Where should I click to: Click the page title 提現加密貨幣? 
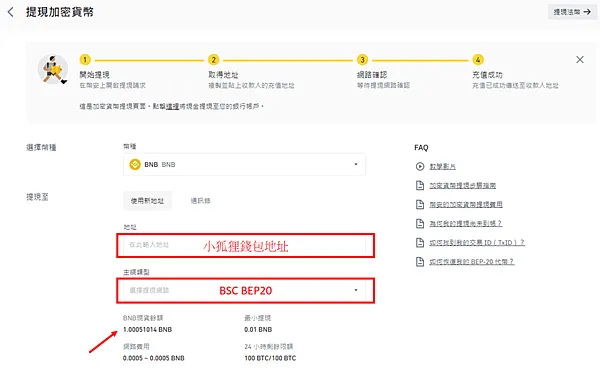(60, 12)
